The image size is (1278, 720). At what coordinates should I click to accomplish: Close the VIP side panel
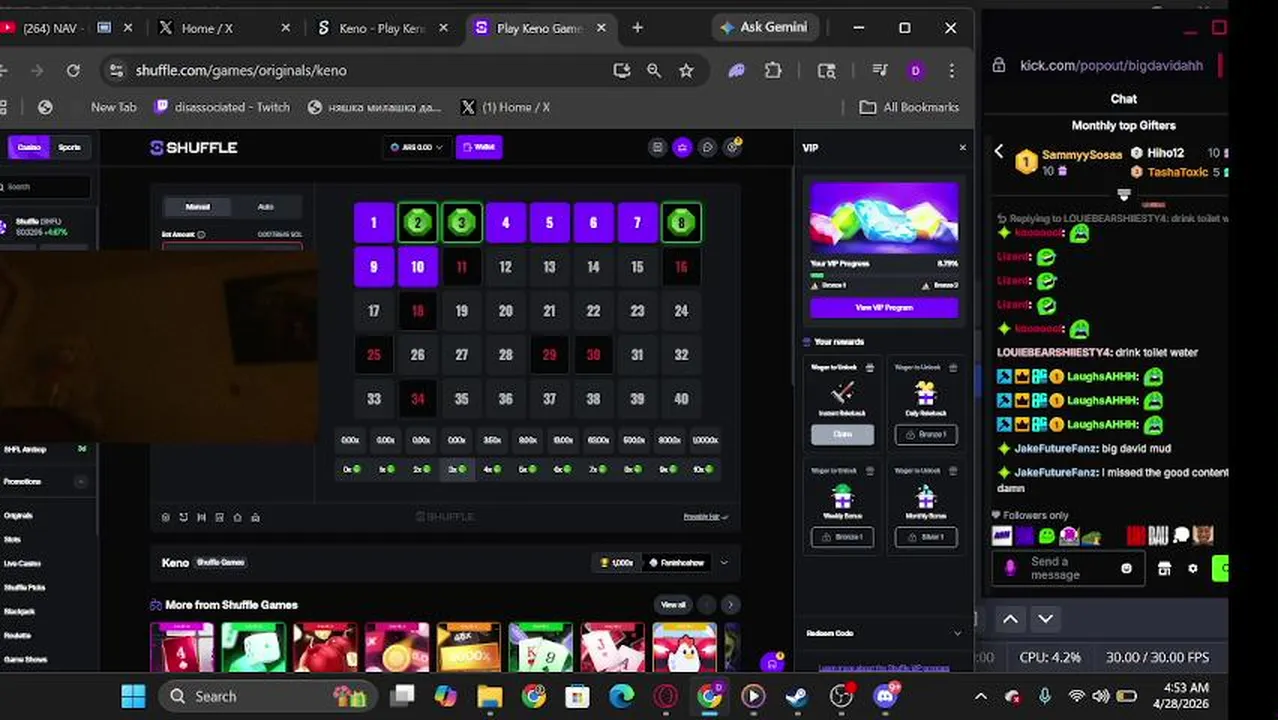962,148
